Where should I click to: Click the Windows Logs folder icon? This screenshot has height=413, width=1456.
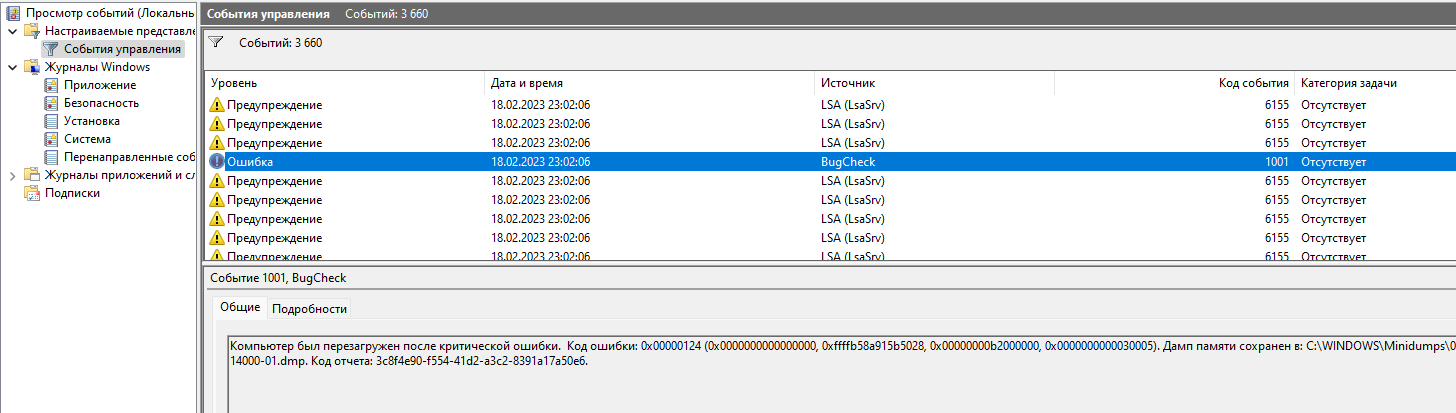(32, 67)
